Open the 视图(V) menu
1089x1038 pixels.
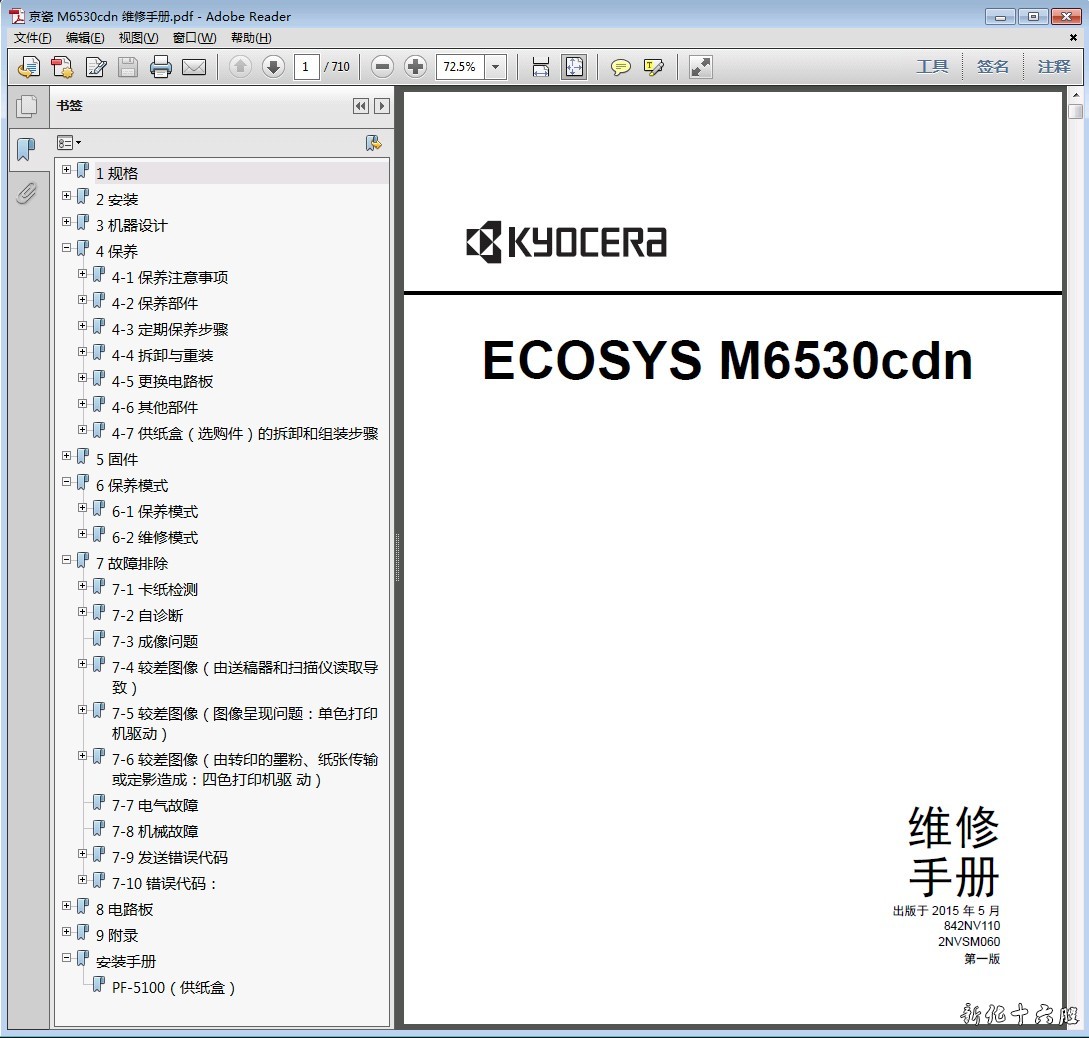pyautogui.click(x=138, y=38)
